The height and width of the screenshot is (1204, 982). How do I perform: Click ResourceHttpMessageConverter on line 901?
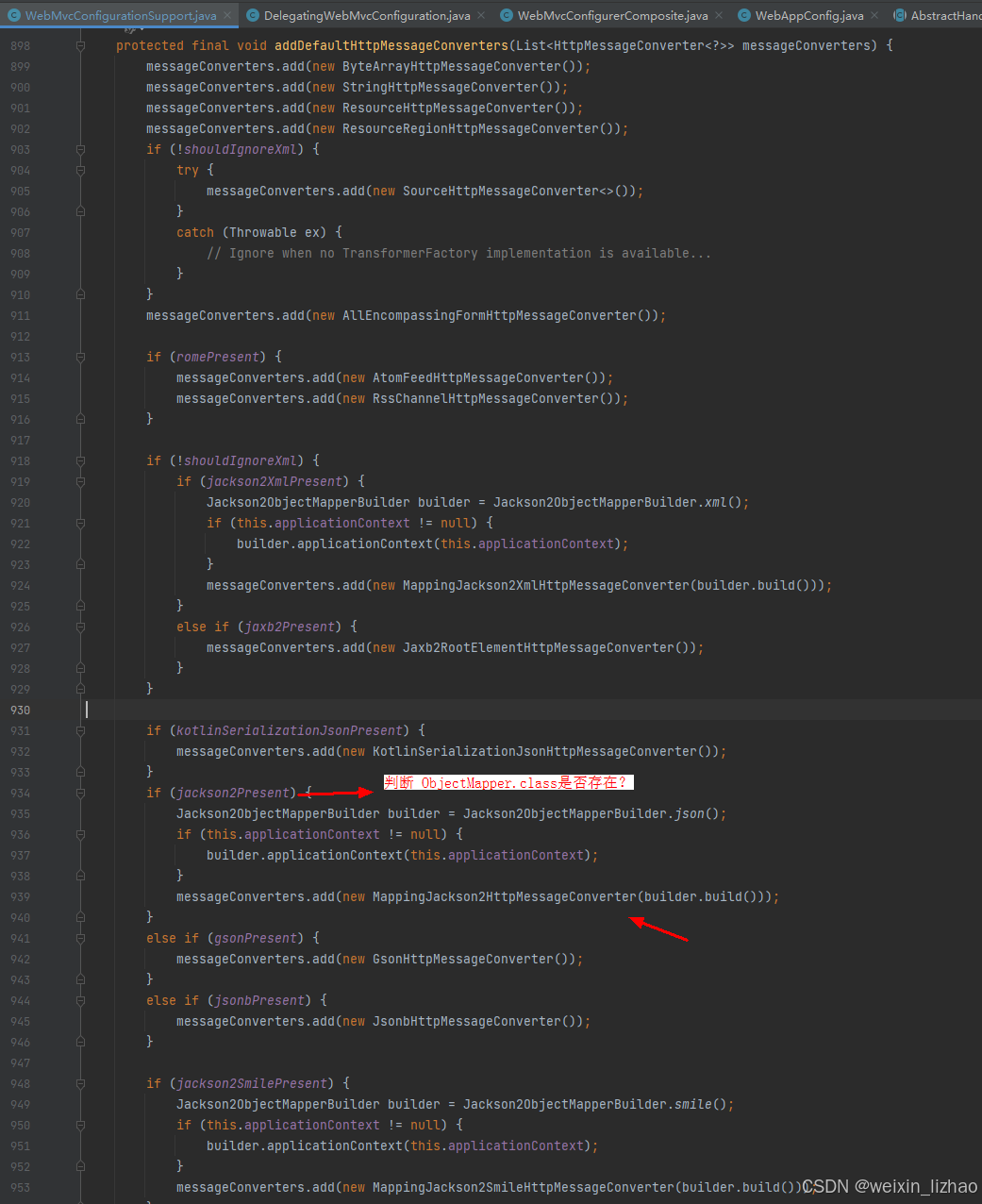click(448, 108)
